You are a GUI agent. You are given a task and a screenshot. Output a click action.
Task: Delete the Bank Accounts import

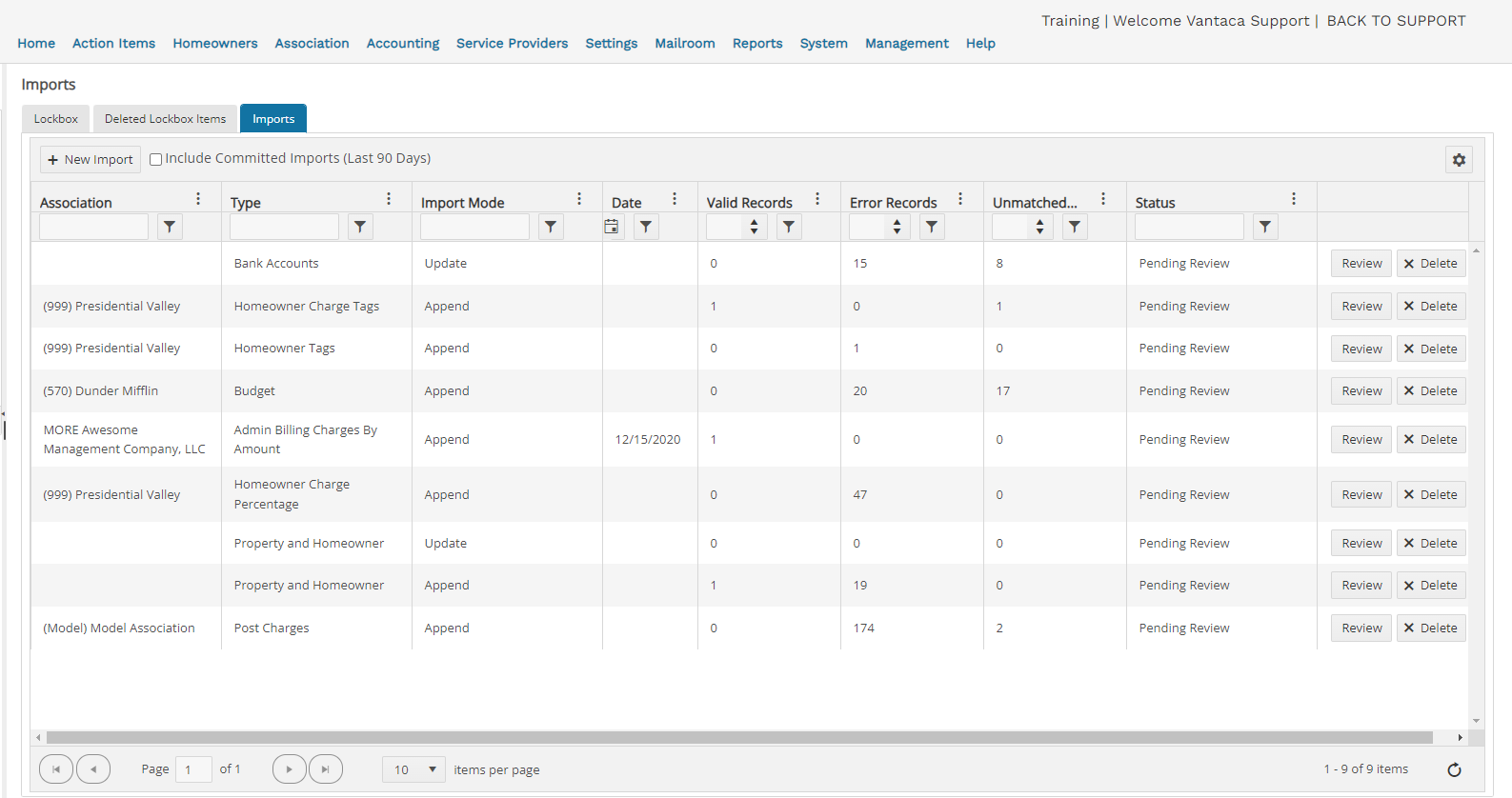[x=1431, y=264]
